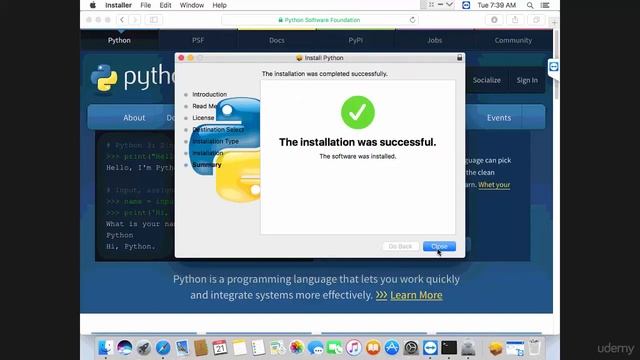Click the TeamViewer side panel tab icon
Viewport: 640px width, 360px height.
[553, 66]
